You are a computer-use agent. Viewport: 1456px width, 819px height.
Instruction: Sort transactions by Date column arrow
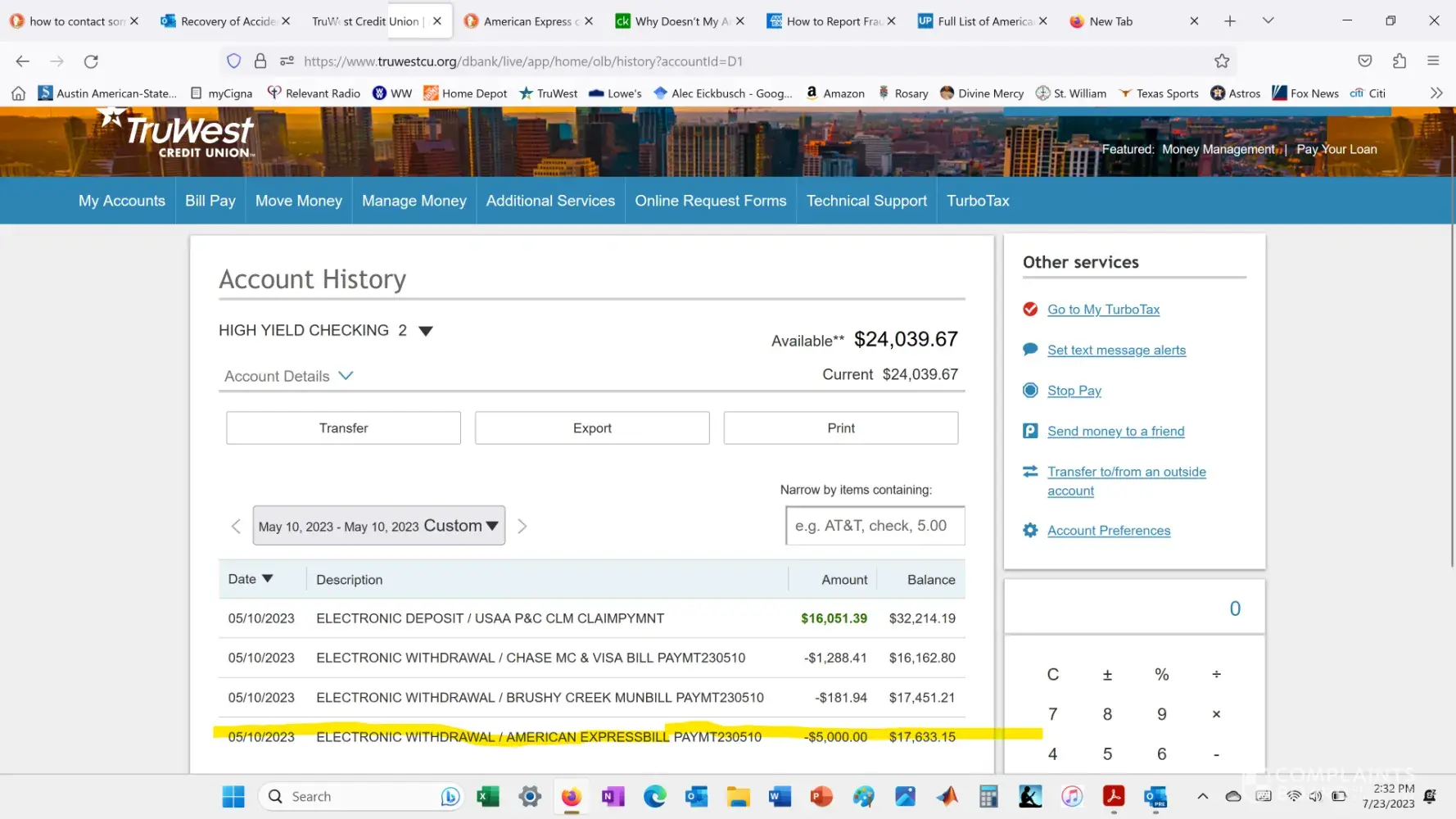point(267,579)
